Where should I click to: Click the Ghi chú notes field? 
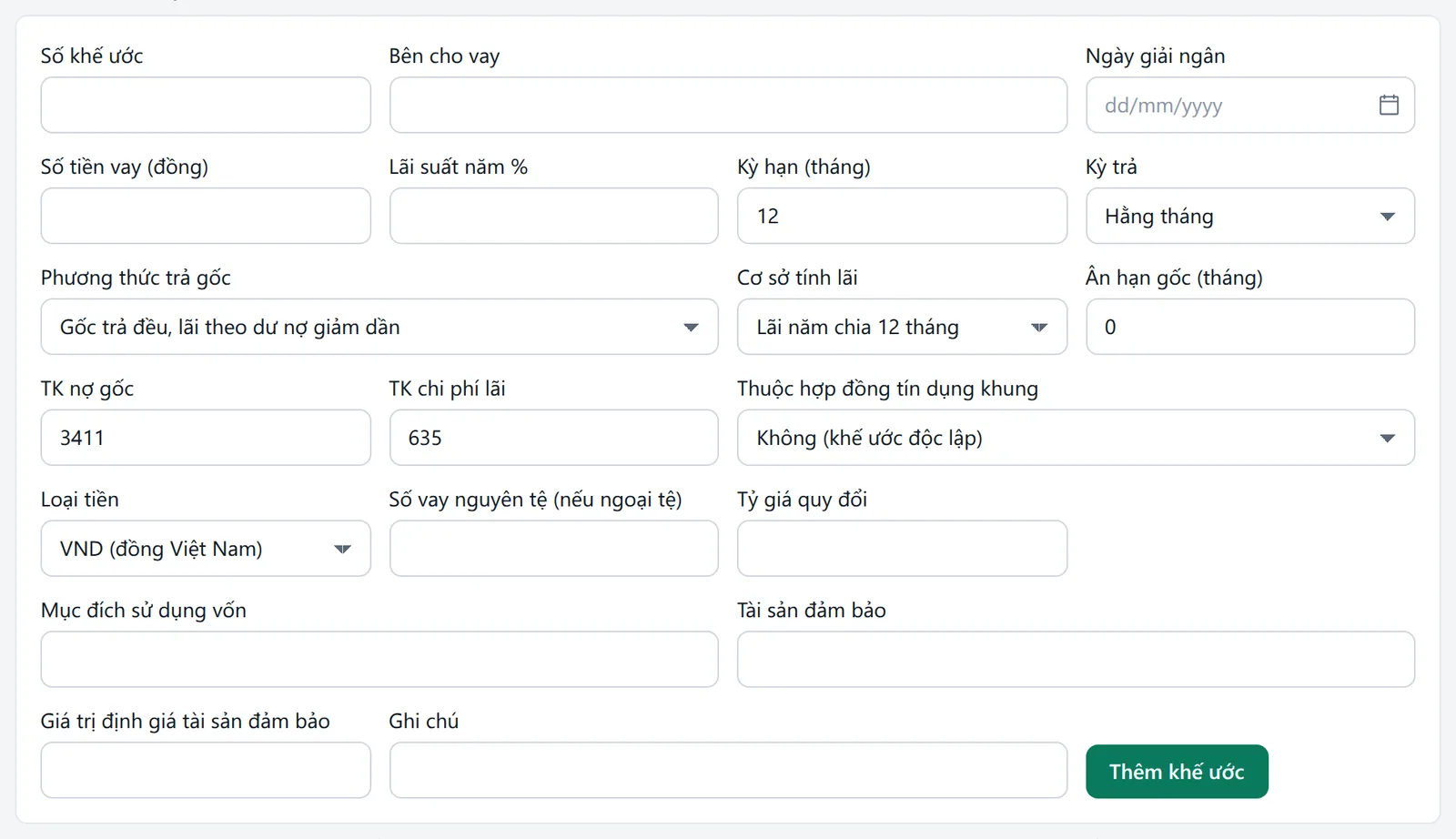point(728,771)
